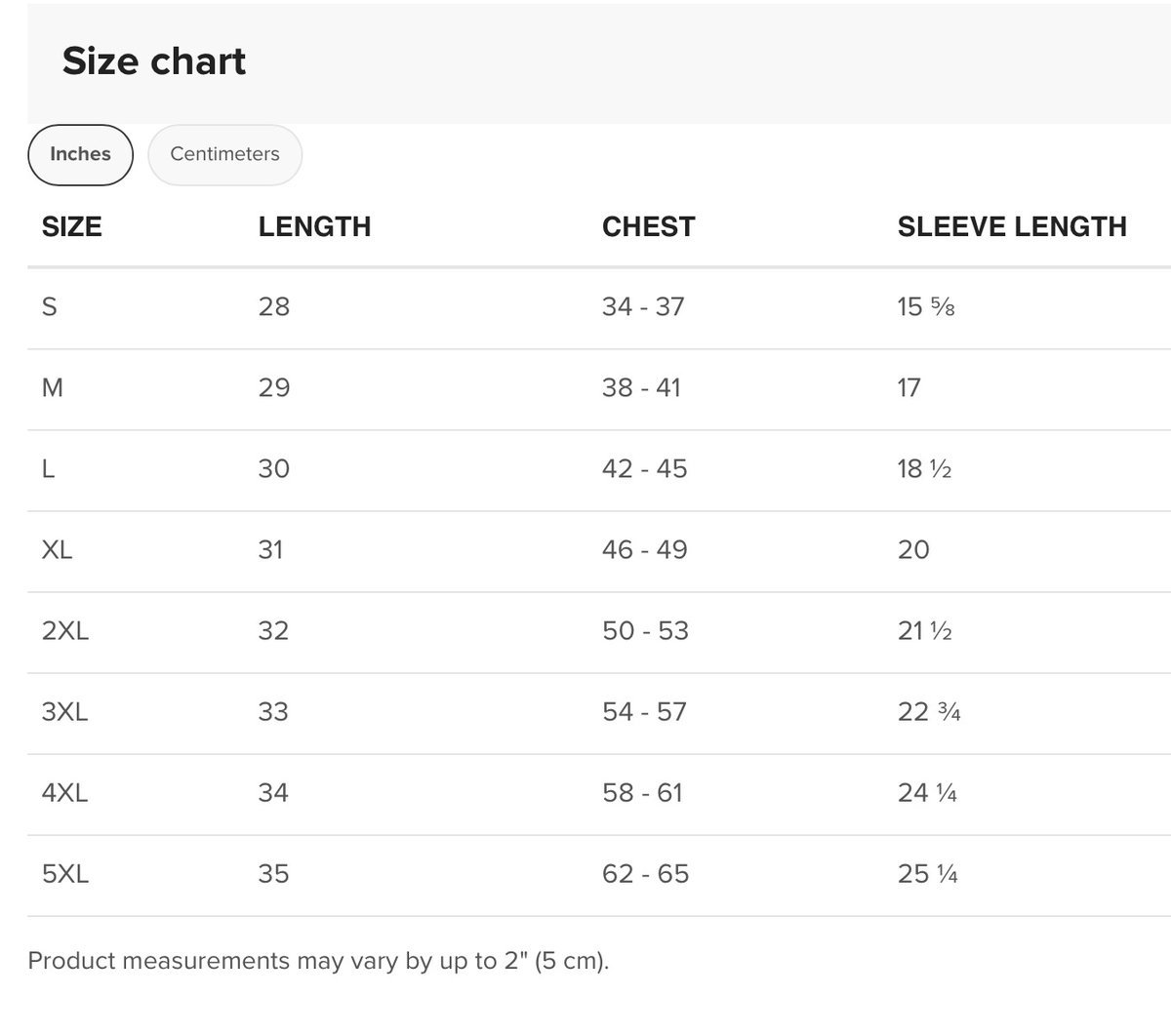Click the LENGTH column header
The height and width of the screenshot is (1036, 1171).
pos(314,226)
